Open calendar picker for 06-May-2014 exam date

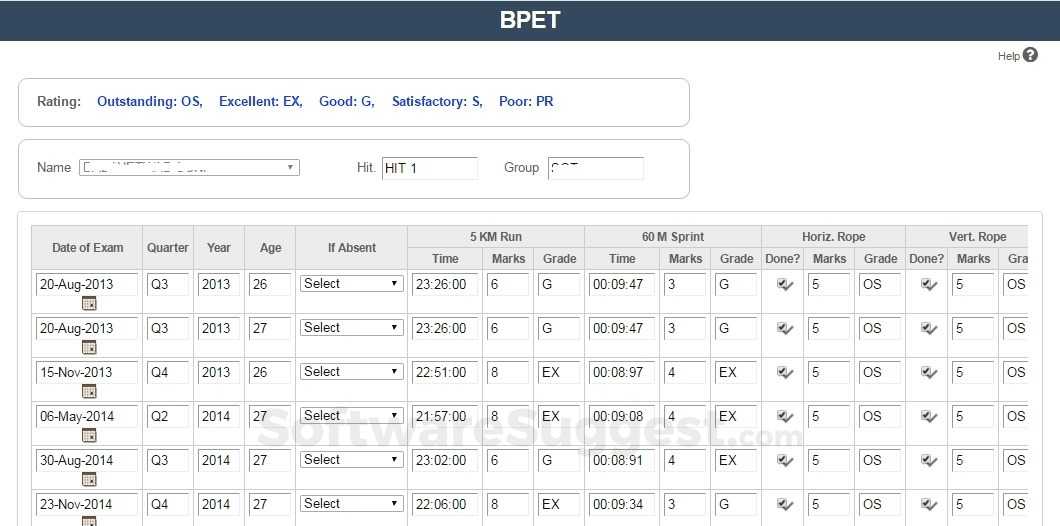(x=89, y=435)
